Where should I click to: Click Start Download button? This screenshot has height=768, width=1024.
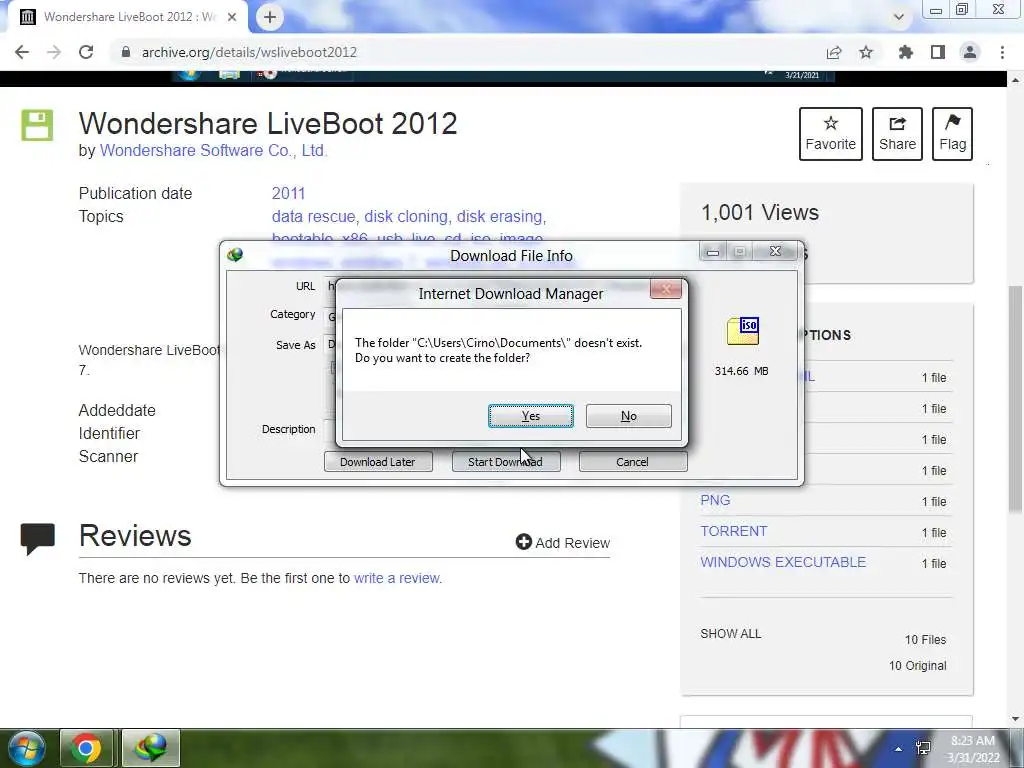[505, 462]
